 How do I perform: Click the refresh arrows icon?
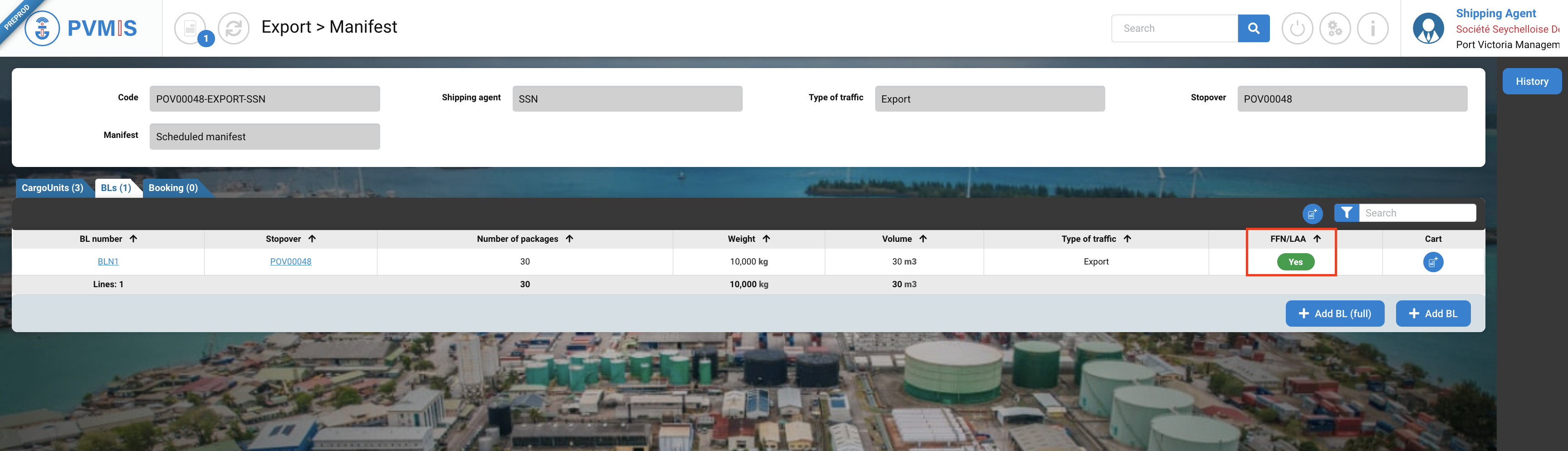234,28
